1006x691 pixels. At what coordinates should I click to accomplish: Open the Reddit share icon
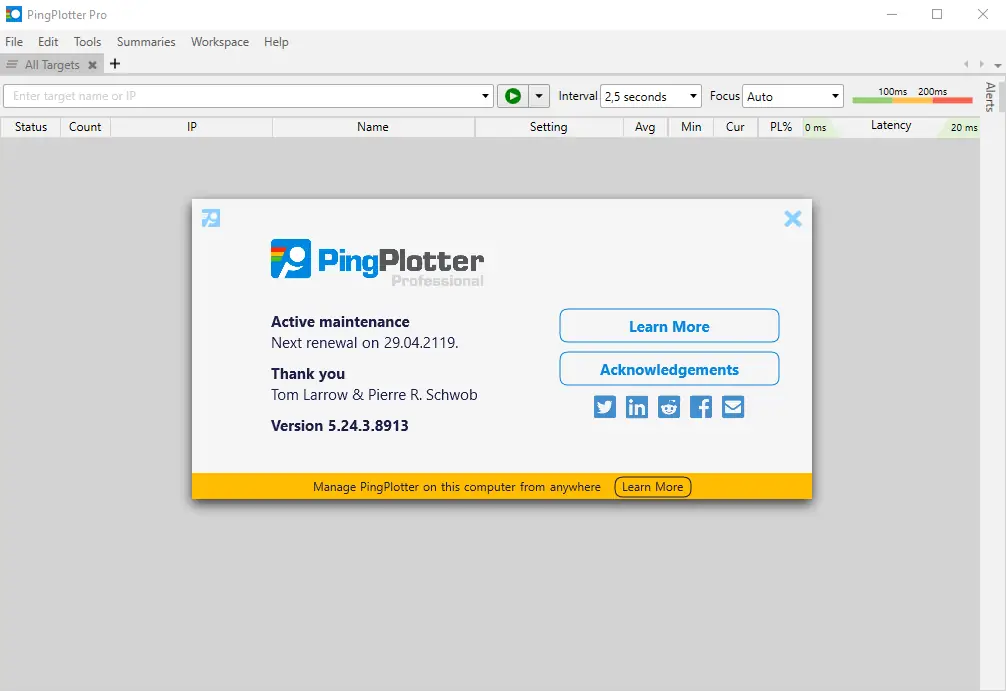(669, 407)
